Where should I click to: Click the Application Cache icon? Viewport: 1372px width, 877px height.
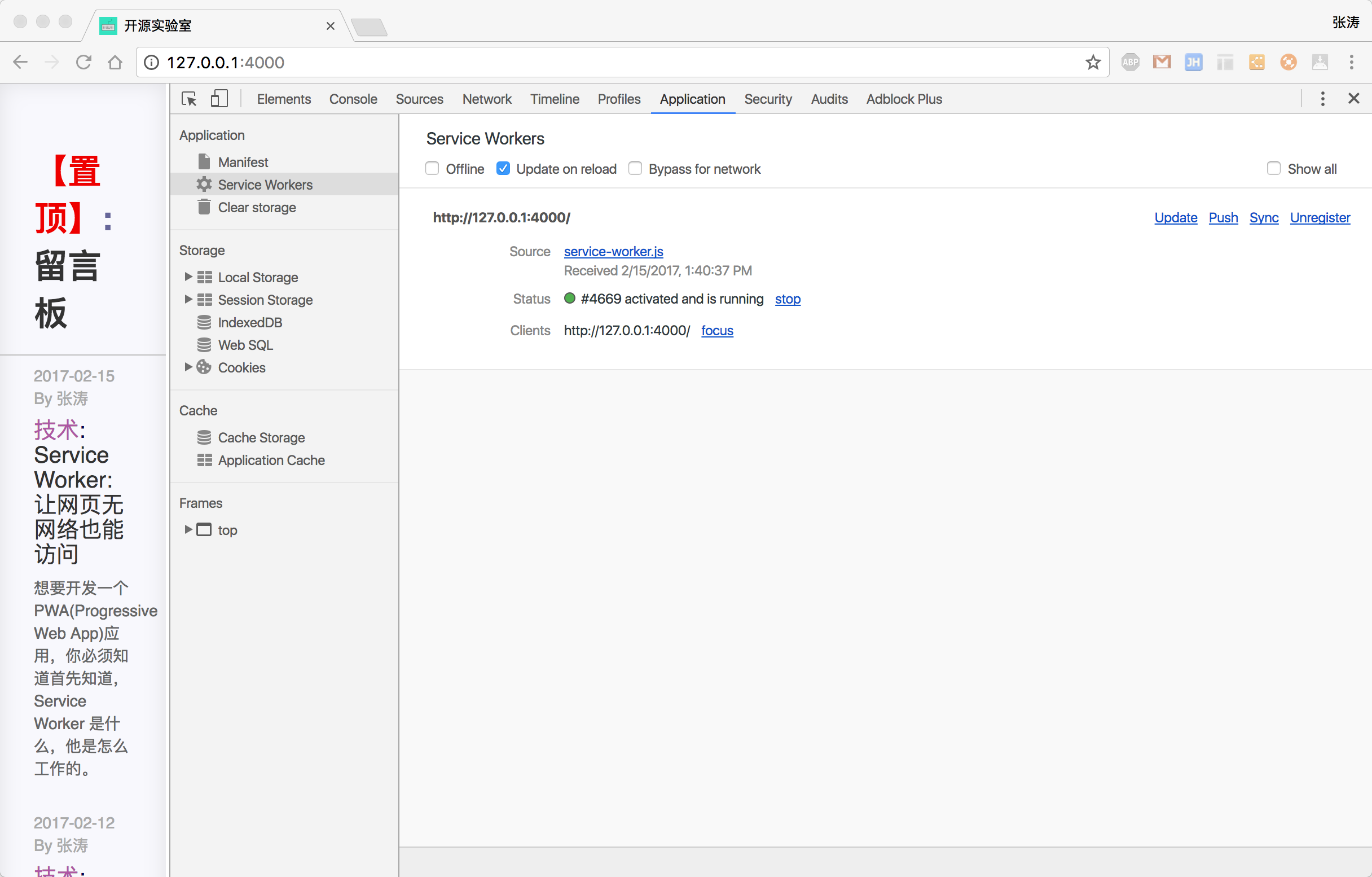204,460
